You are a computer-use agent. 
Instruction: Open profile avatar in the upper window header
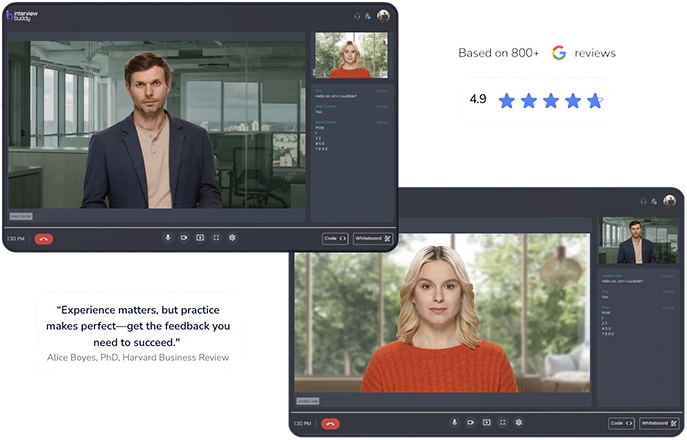[x=383, y=16]
